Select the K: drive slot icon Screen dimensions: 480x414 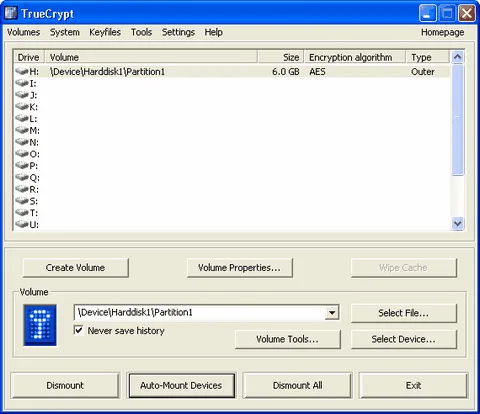point(22,107)
